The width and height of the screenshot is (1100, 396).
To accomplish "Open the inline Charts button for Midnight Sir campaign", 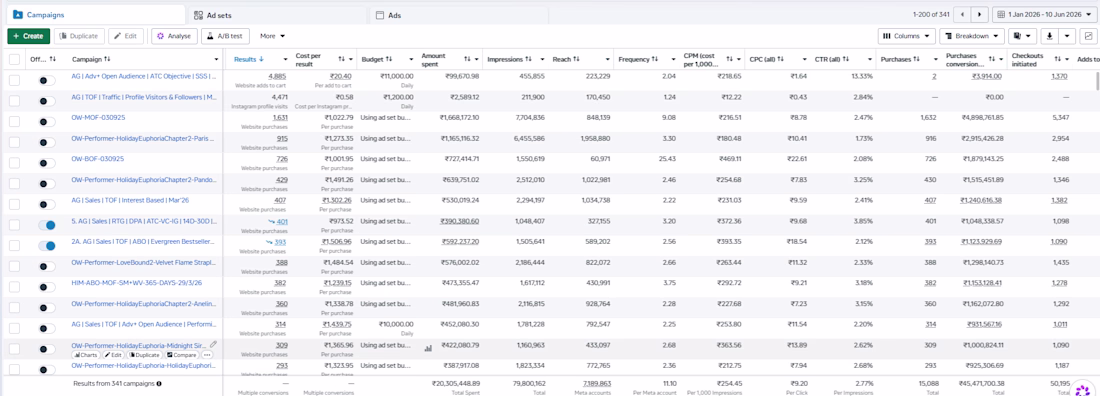I will pos(86,355).
